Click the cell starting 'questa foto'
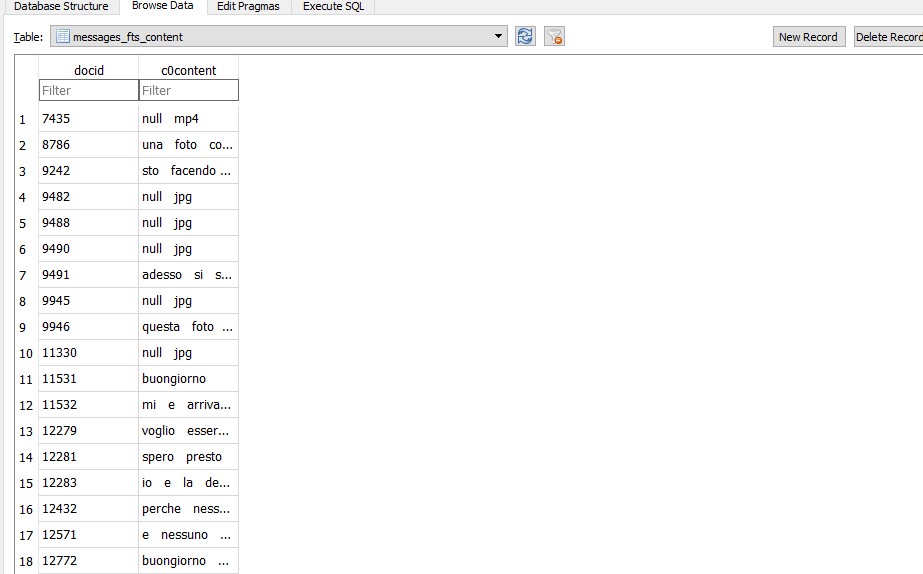 [189, 327]
